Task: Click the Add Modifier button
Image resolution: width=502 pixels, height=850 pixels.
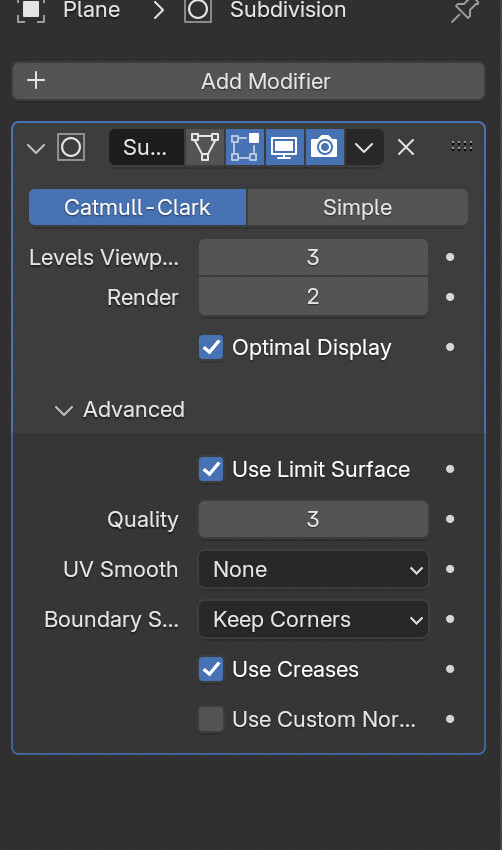Action: [x=248, y=81]
